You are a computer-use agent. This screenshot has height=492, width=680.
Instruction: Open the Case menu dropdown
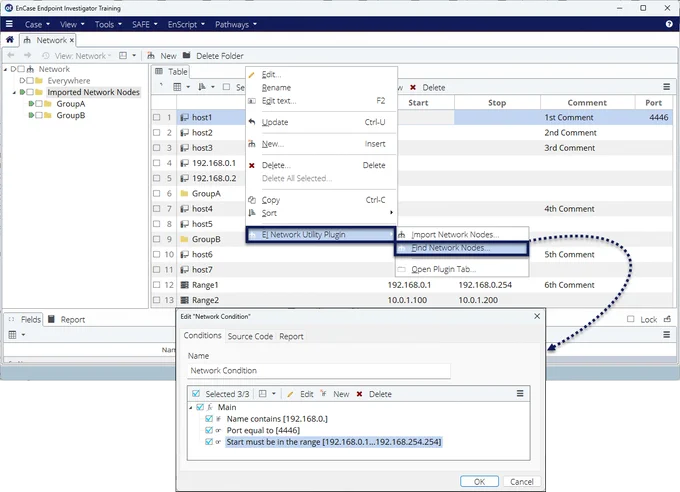37,24
